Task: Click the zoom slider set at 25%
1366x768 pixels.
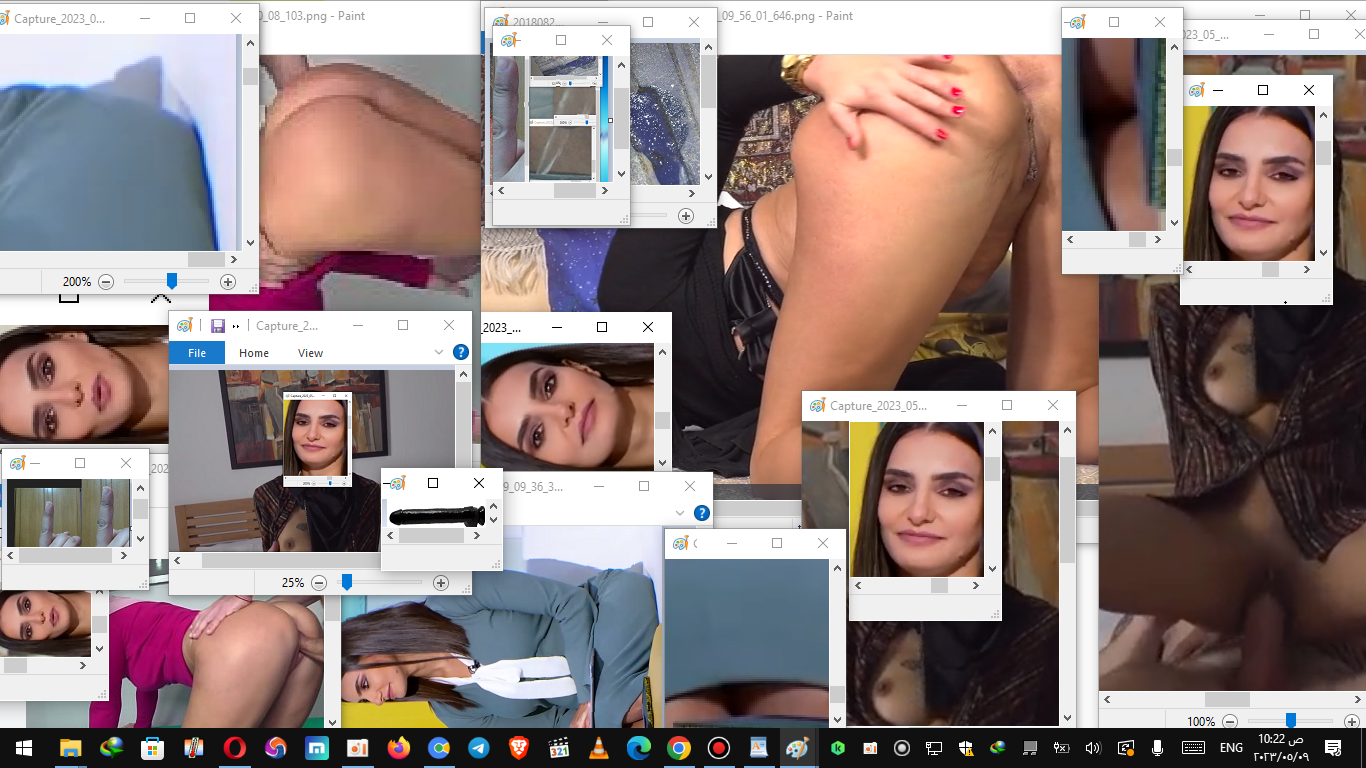Action: [349, 582]
